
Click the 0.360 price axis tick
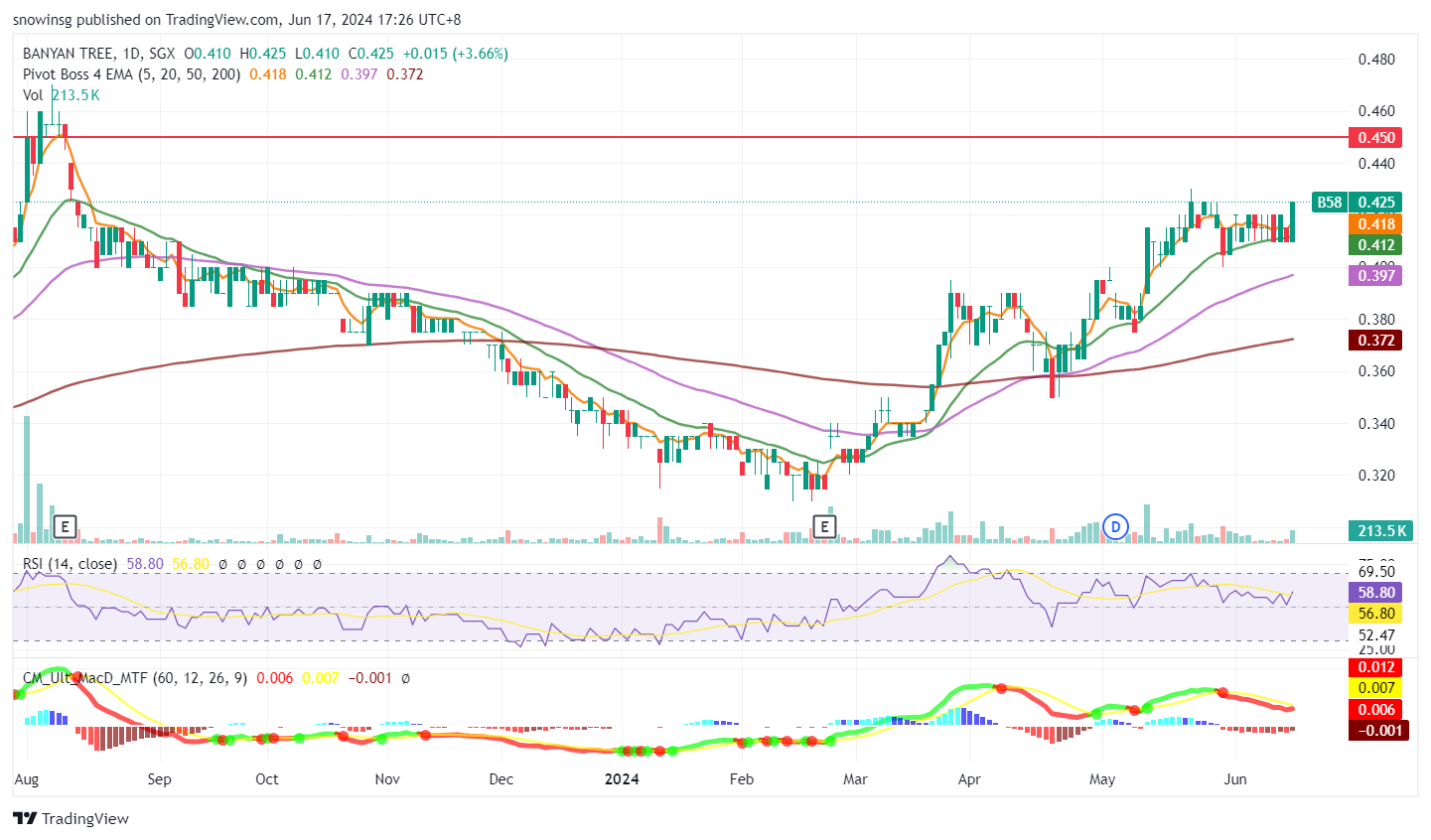[1376, 371]
